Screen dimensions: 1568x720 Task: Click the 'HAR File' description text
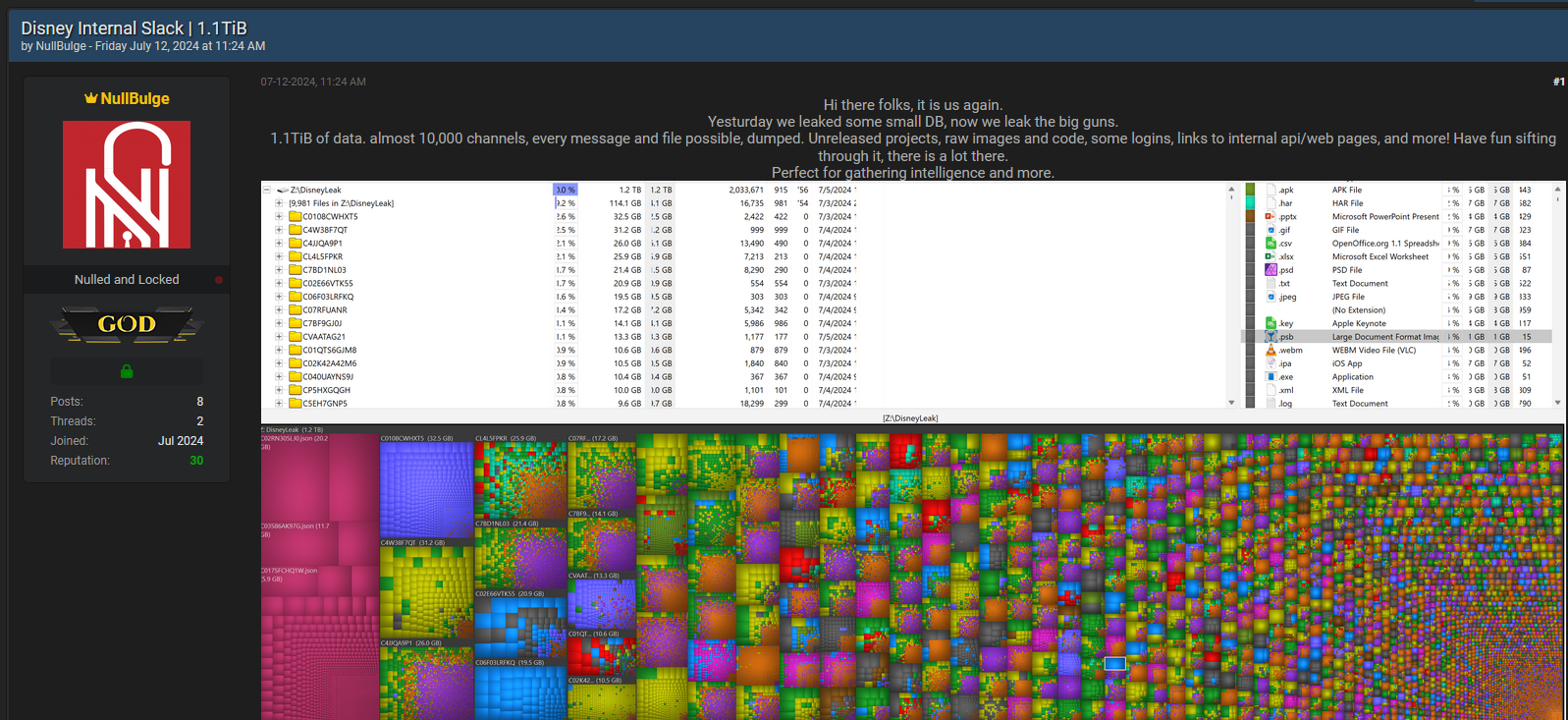(x=1347, y=203)
